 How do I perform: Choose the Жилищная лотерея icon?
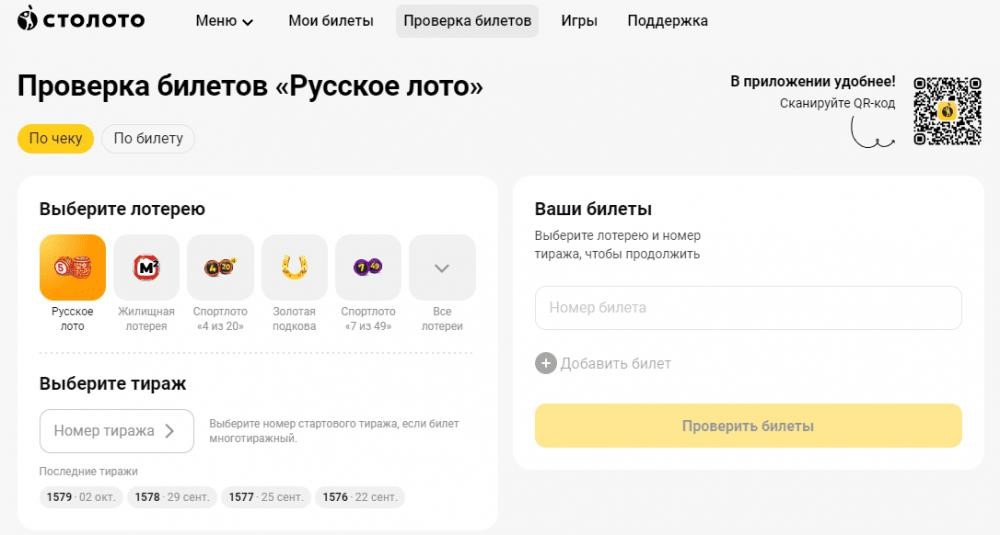click(x=146, y=267)
